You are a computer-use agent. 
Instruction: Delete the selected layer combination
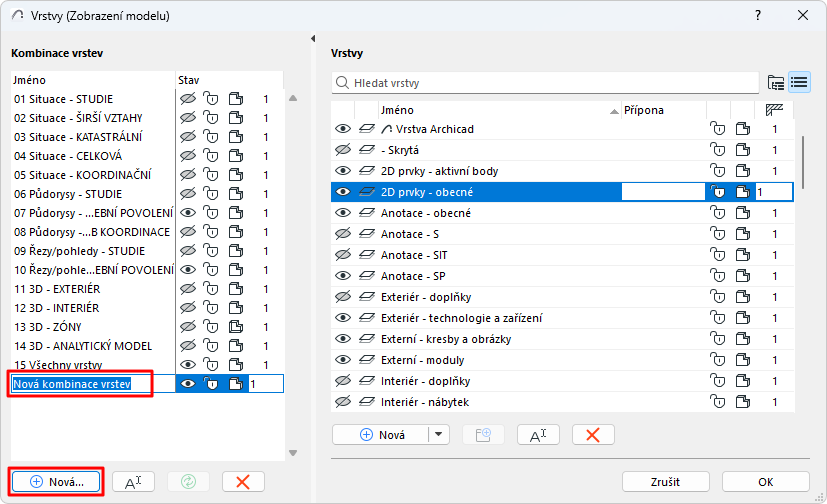(x=243, y=481)
